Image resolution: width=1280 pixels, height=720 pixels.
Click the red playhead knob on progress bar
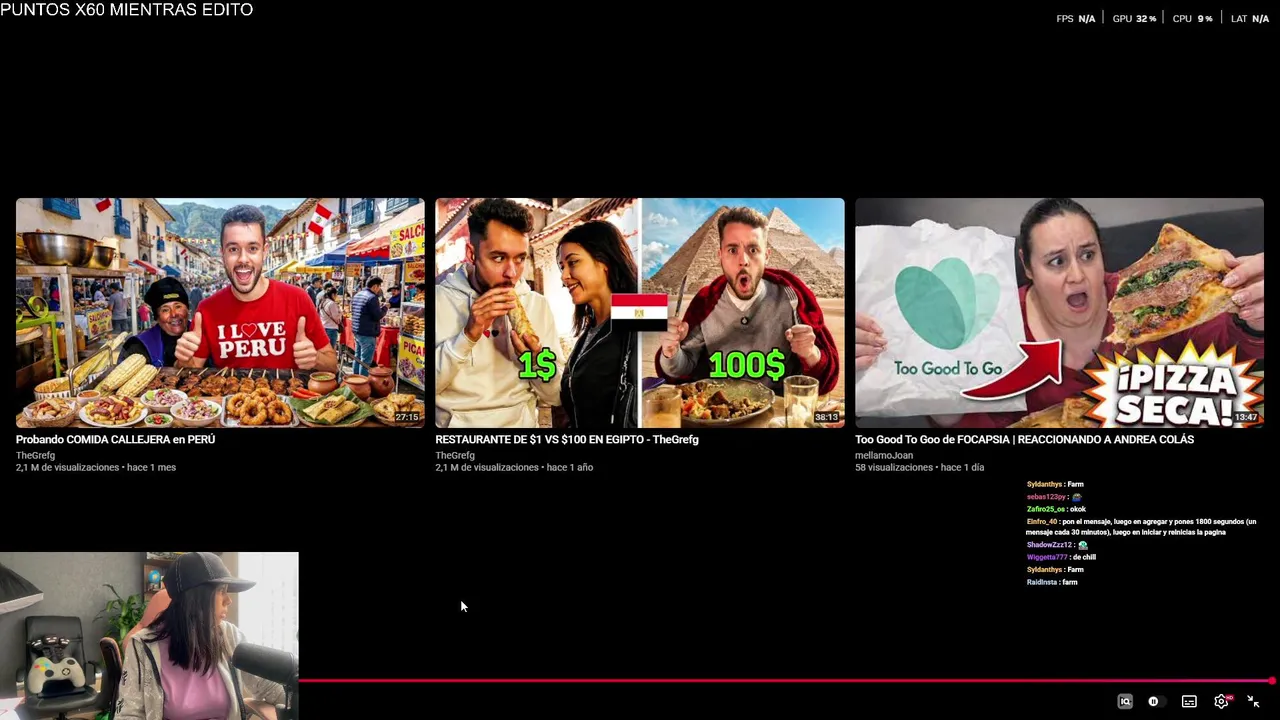pos(1271,681)
